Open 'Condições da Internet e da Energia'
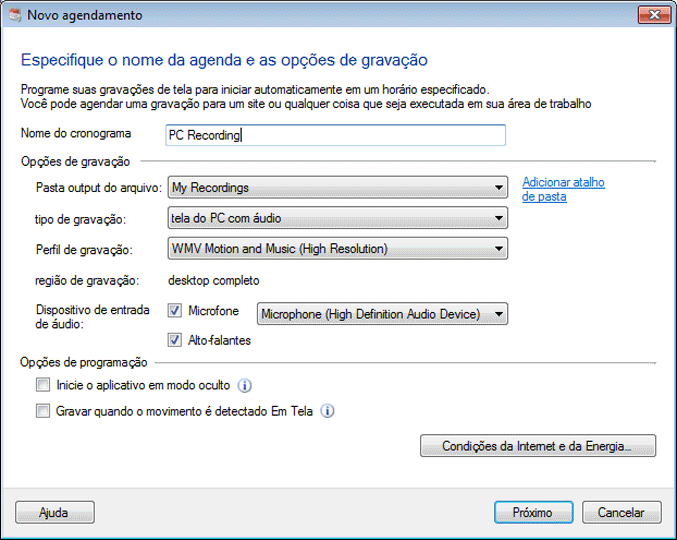 tap(538, 446)
